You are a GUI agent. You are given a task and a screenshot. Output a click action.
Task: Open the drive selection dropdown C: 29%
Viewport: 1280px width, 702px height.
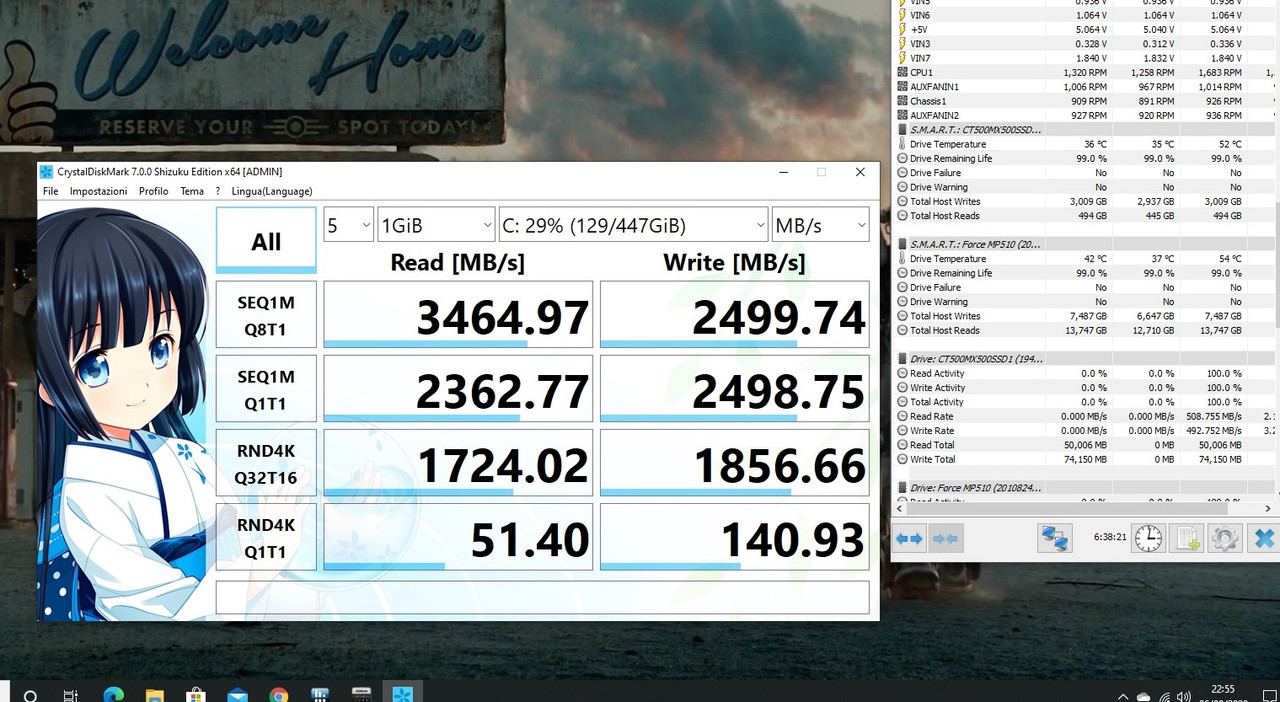tap(633, 225)
